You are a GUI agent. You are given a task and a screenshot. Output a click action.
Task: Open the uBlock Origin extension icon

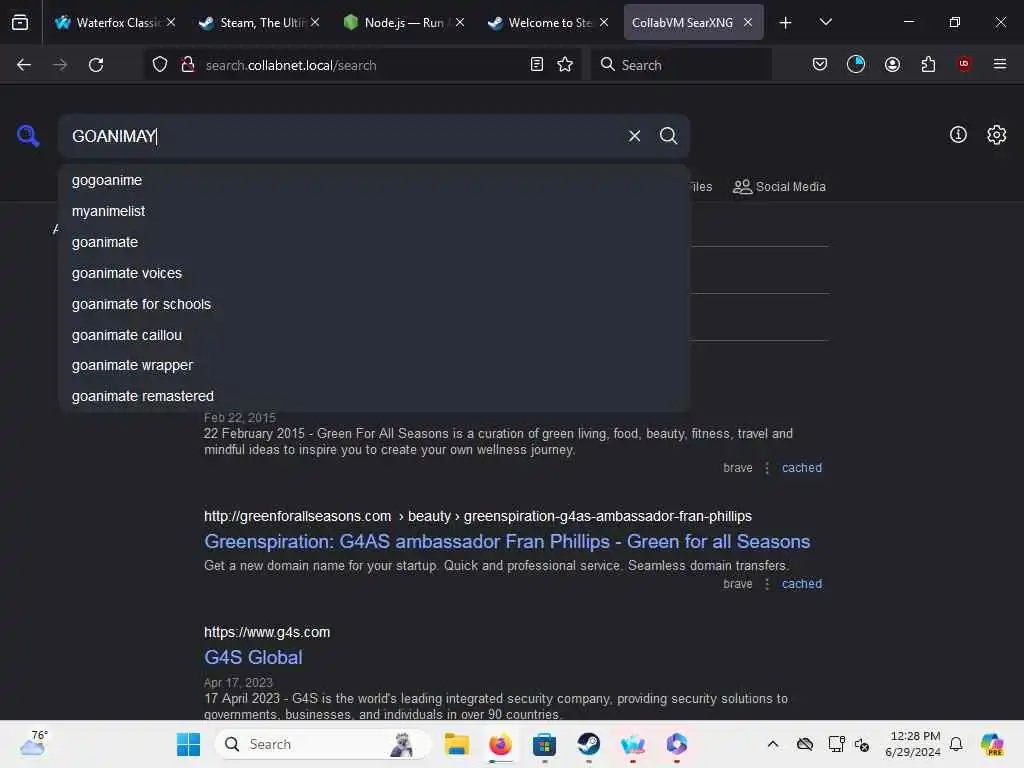[964, 64]
